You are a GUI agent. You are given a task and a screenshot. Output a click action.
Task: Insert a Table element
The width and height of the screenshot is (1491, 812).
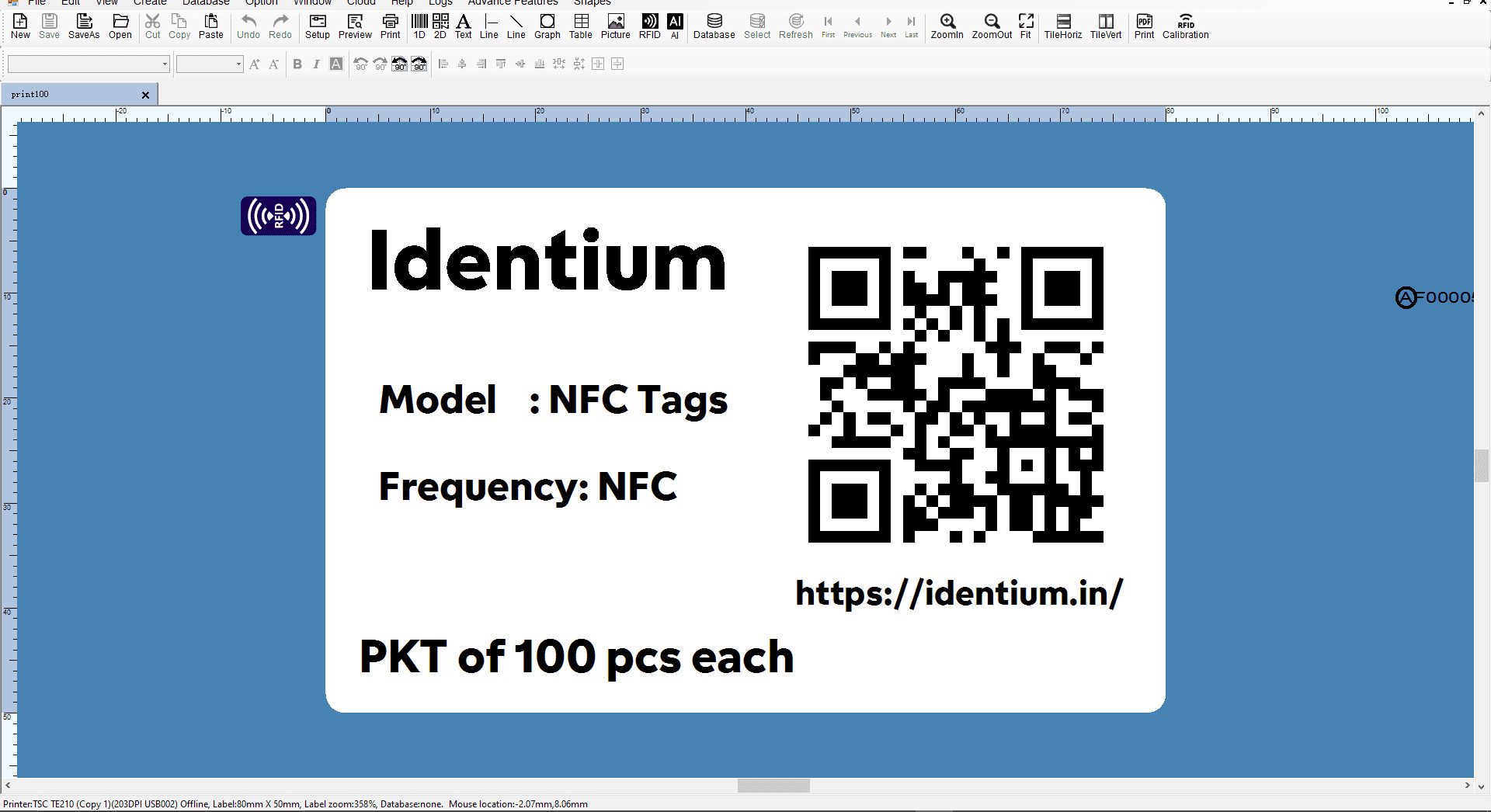coord(581,26)
